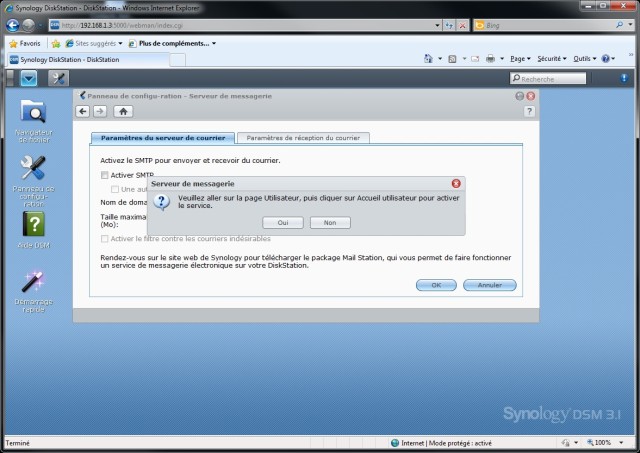Click the OK button
Screen dimensions: 640x453
click(x=436, y=285)
